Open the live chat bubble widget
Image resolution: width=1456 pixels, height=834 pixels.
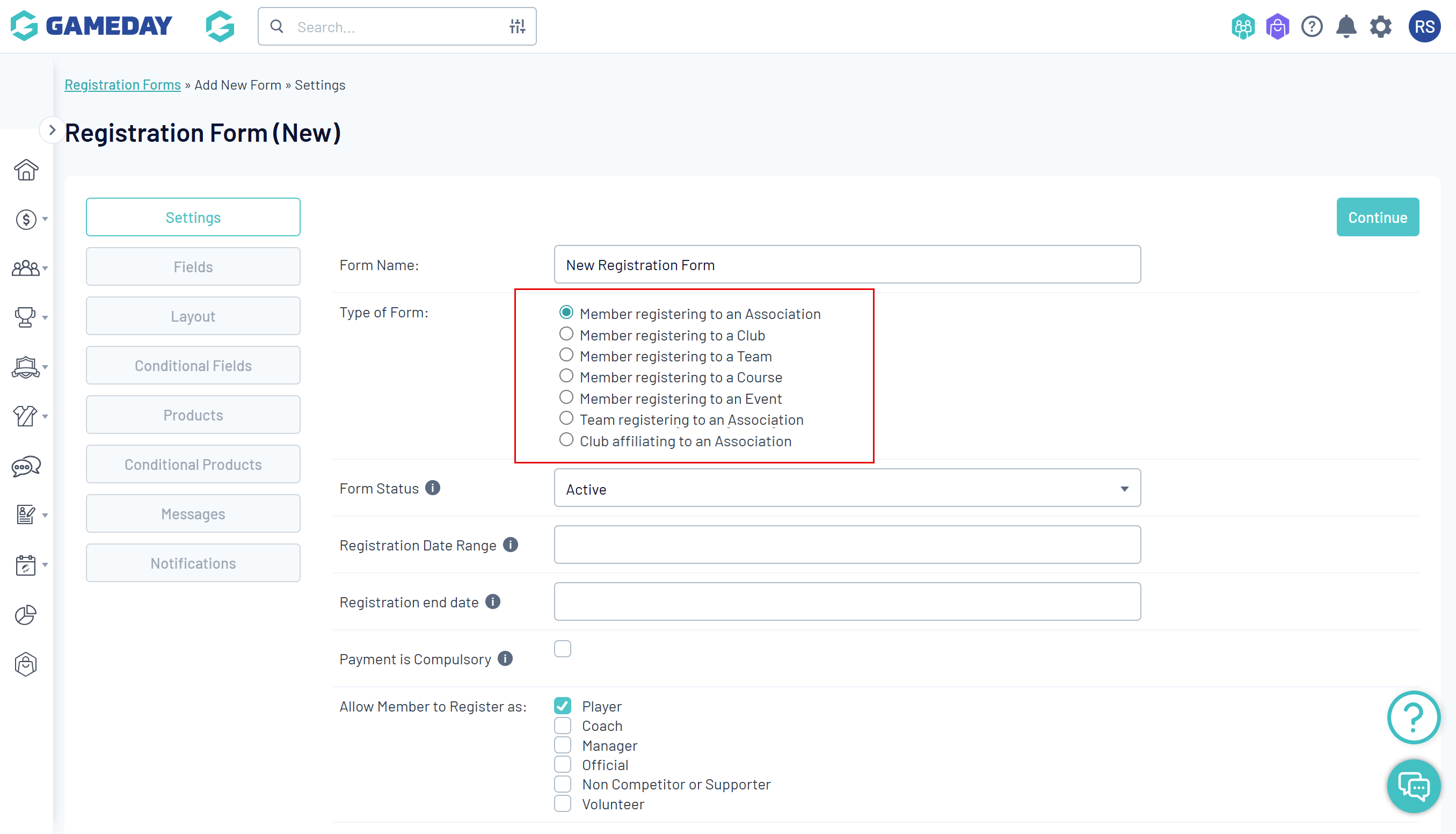[x=1413, y=786]
